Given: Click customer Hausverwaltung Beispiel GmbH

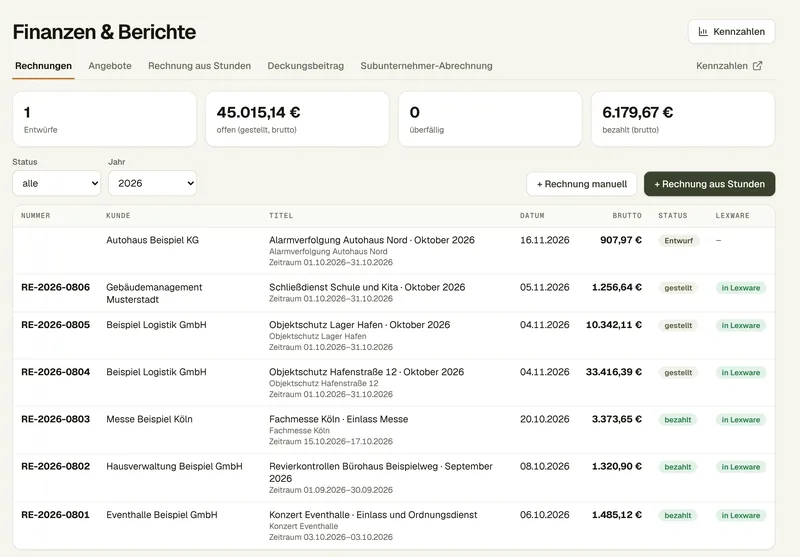Looking at the screenshot, I should click(174, 466).
